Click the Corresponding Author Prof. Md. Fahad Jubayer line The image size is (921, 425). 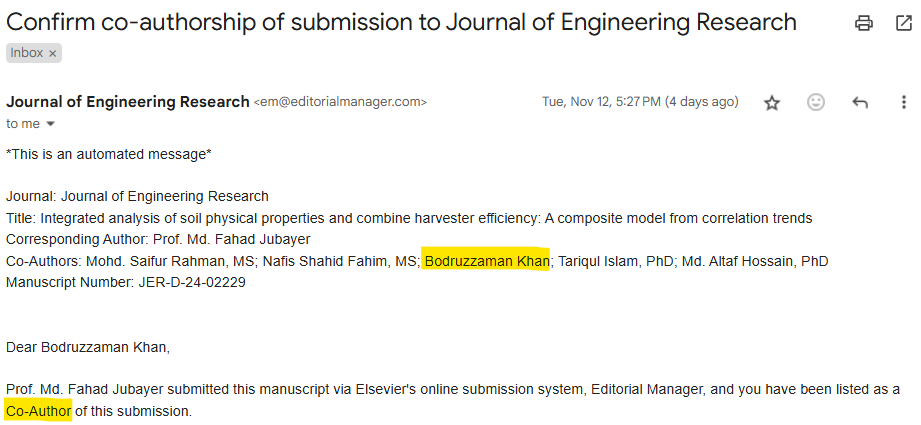[x=158, y=240]
